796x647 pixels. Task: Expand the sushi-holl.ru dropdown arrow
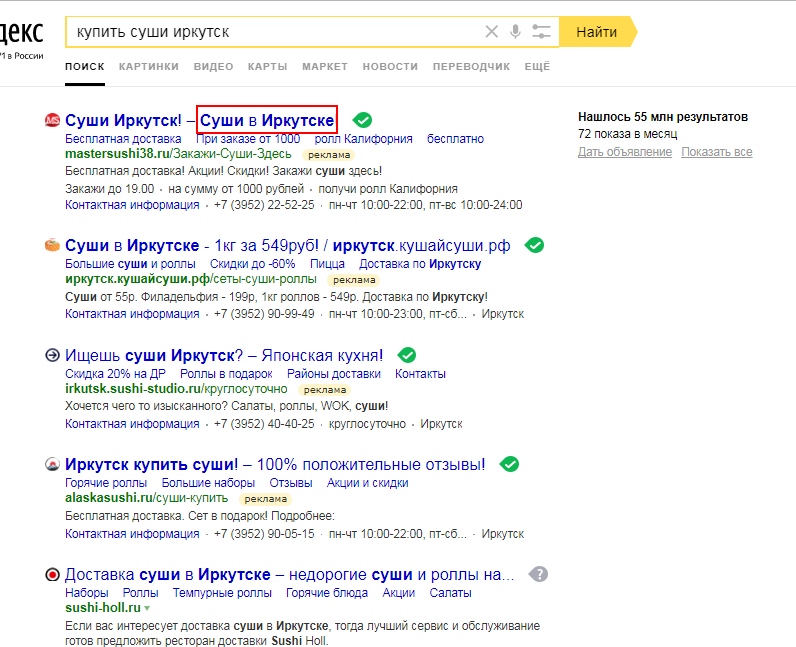click(x=147, y=608)
